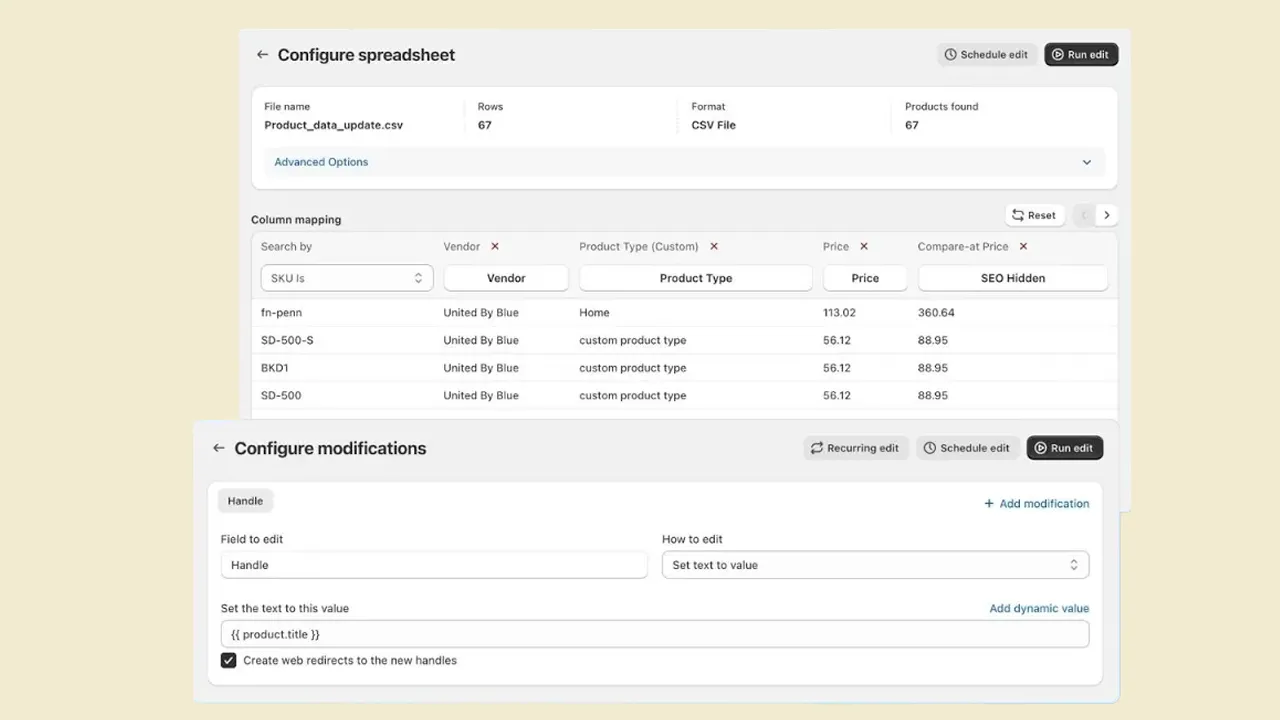Screen dimensions: 1280x720
Task: Select the SD-500-S SKU cell
Action: click(x=287, y=340)
